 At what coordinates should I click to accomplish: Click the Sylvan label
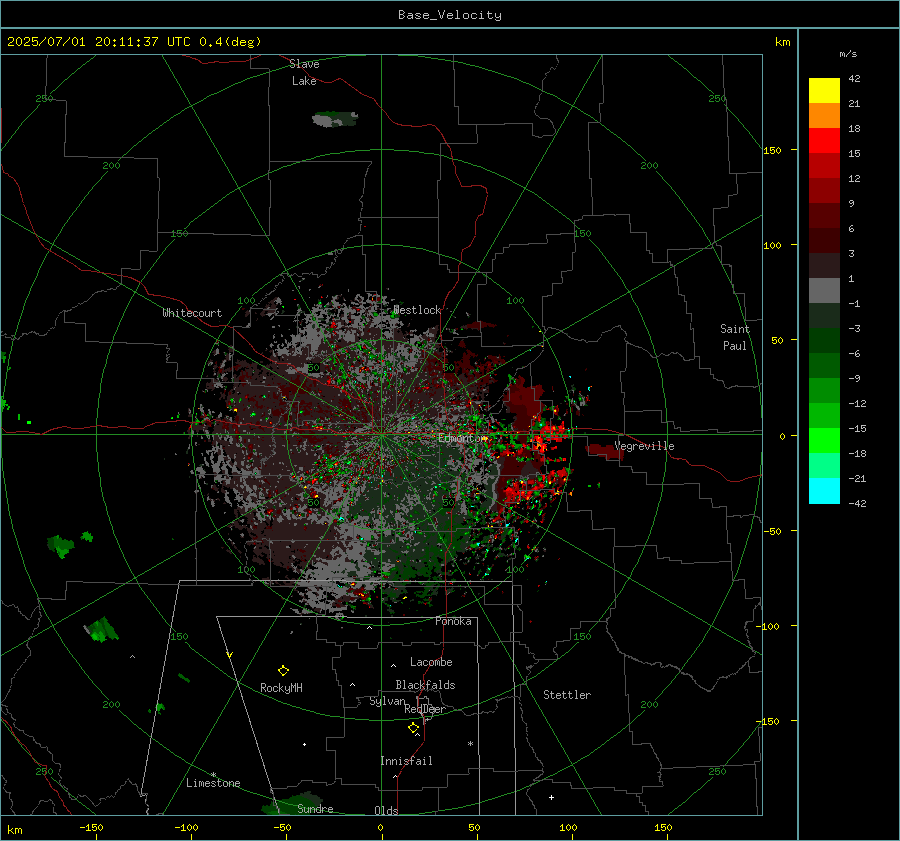coord(387,701)
